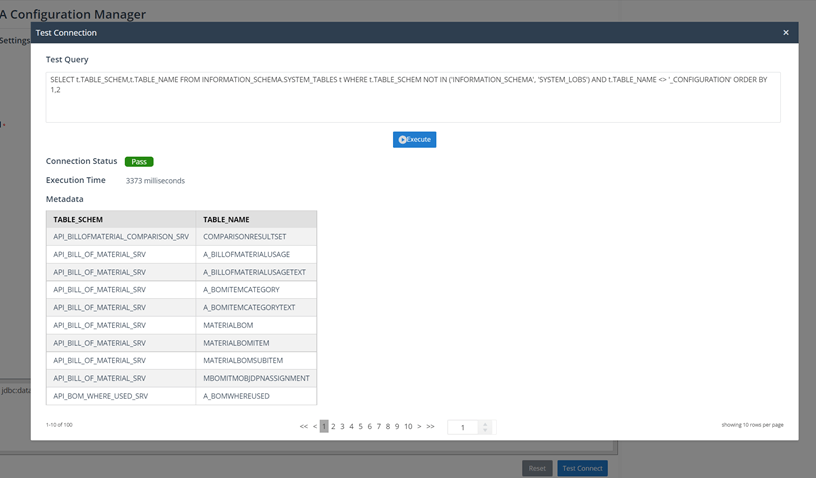Screen dimensions: 816x478
Task: Click the Metadata section label
Action: click(65, 199)
